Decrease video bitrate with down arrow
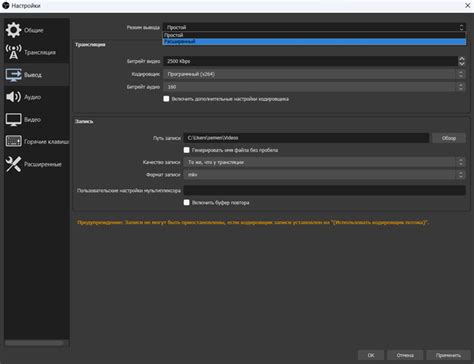The image size is (474, 364). point(462,63)
